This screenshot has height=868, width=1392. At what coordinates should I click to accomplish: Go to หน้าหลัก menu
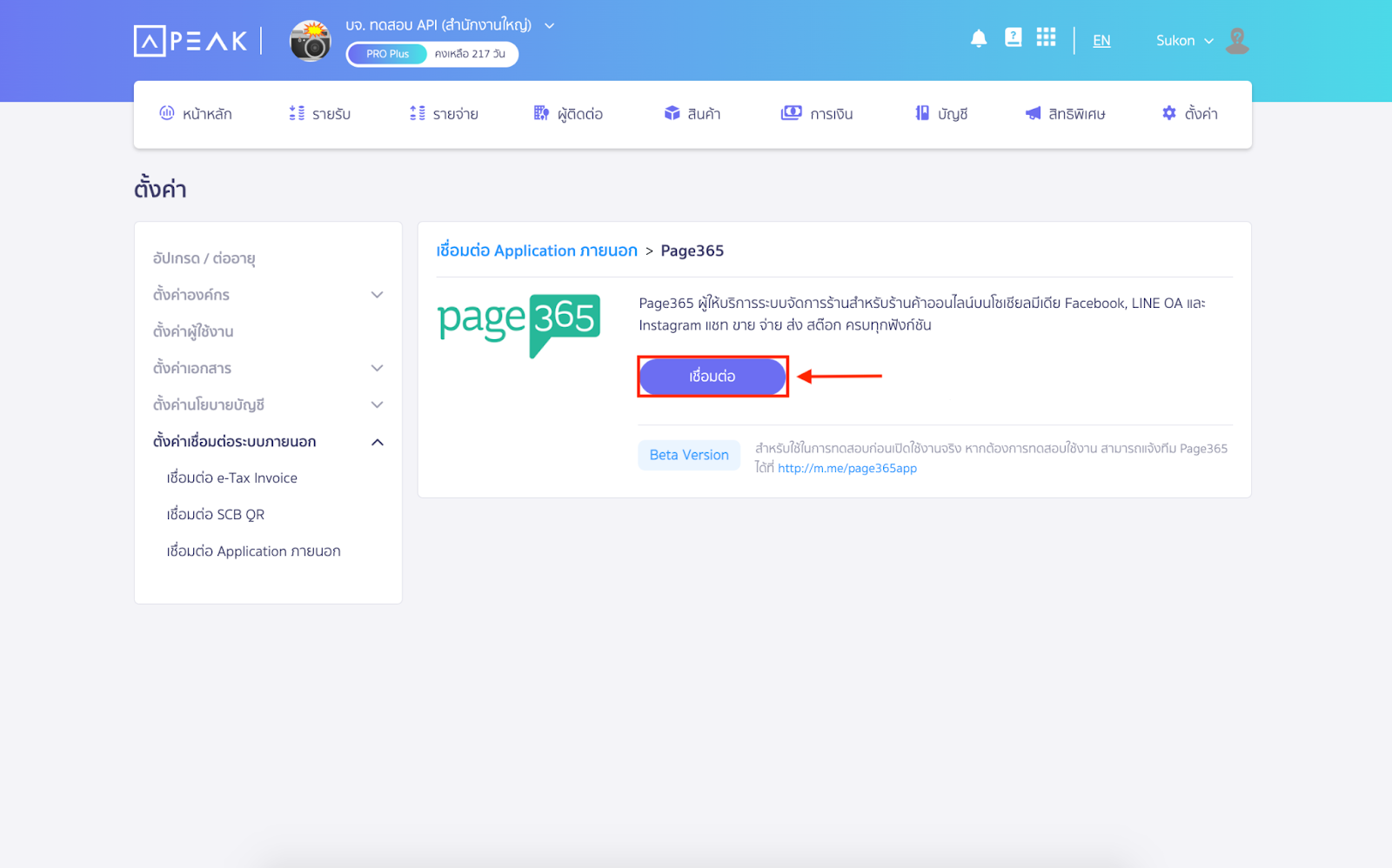coord(196,114)
